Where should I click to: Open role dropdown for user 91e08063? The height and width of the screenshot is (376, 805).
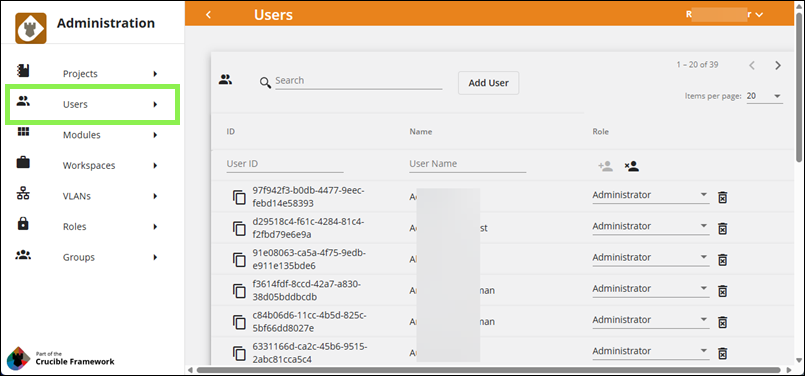650,258
